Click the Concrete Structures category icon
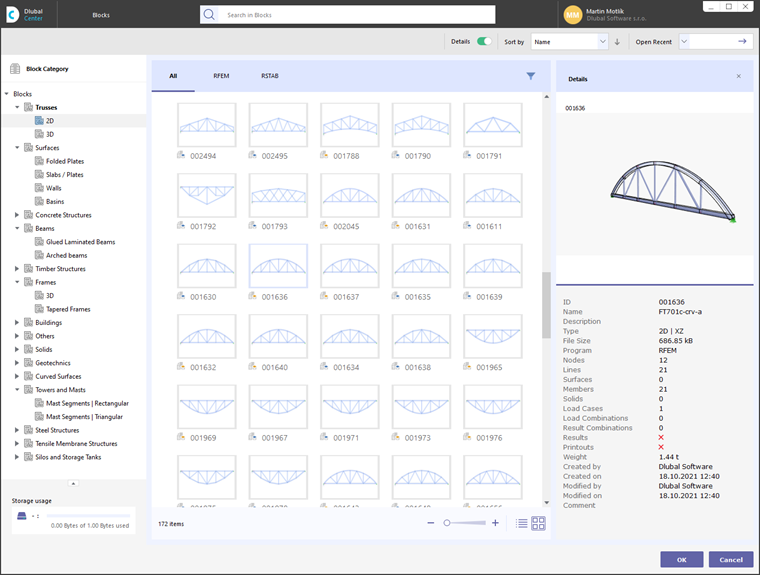Screen dimensions: 760x575 (29, 215)
